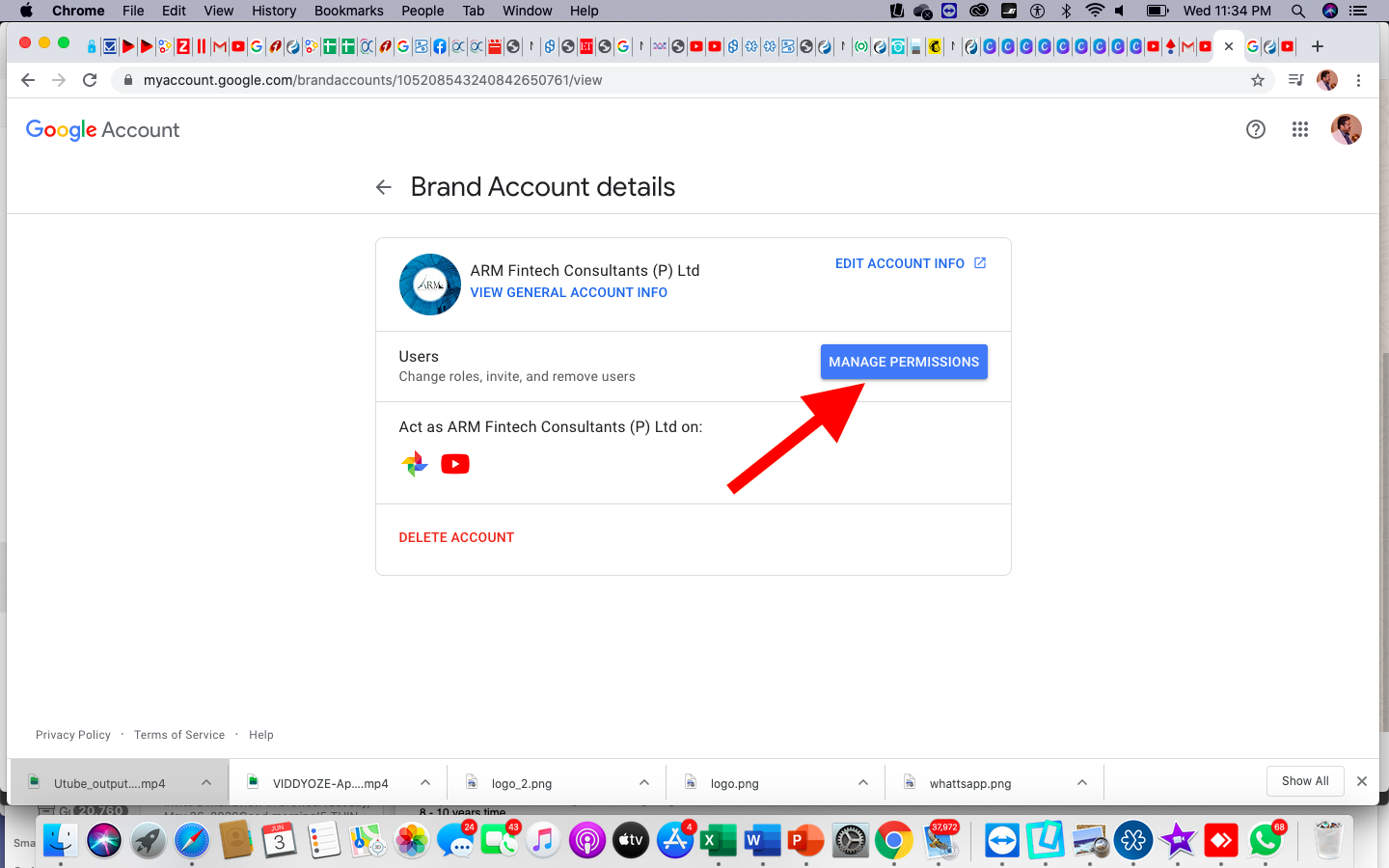Click the YouTube icon under Act as
Image resolution: width=1389 pixels, height=868 pixels.
coord(455,464)
